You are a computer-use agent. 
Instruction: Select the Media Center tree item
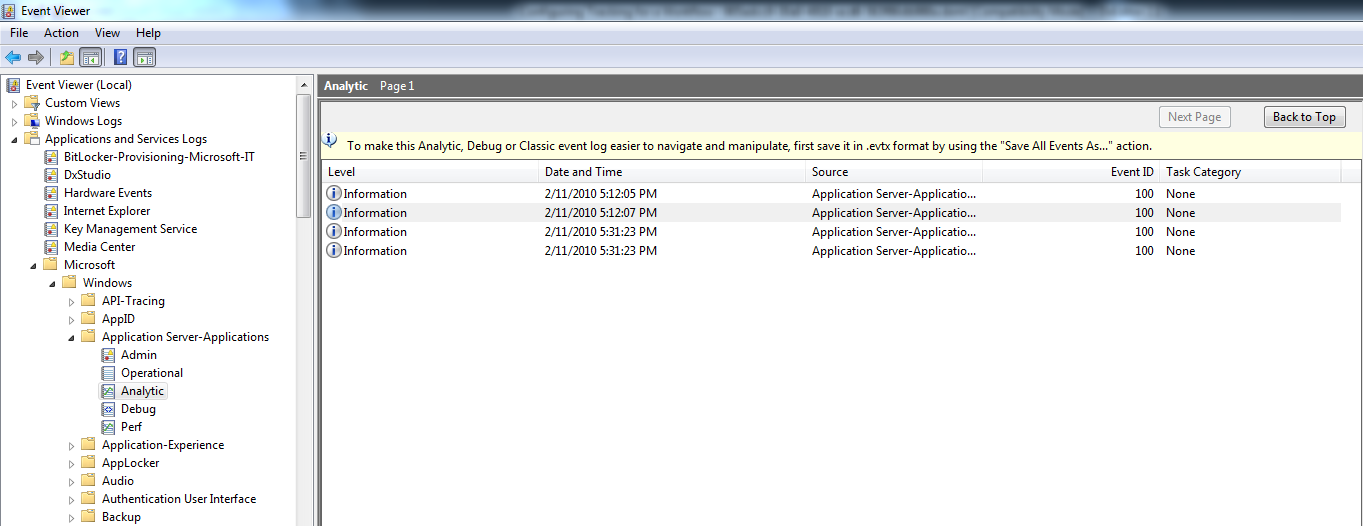[99, 247]
